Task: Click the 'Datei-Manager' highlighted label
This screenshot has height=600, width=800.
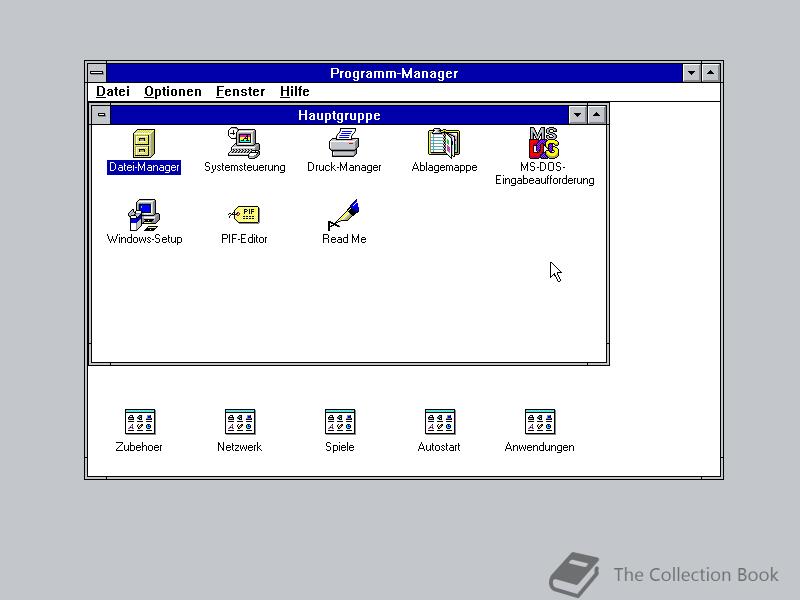Action: tap(144, 167)
